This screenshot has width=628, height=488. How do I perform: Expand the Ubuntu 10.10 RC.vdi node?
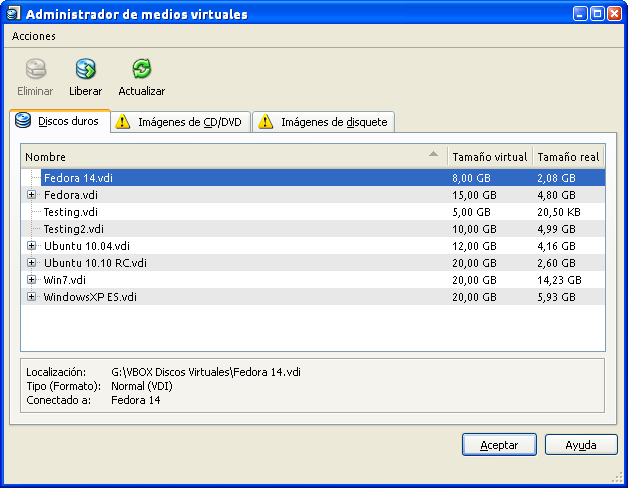(x=31, y=263)
